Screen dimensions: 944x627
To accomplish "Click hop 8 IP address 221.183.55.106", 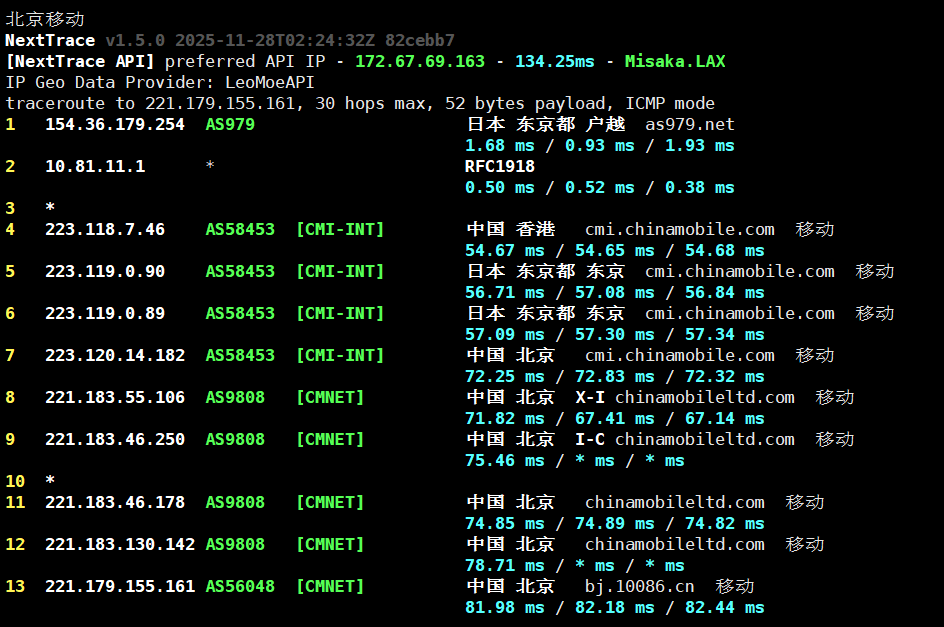I will coord(115,397).
